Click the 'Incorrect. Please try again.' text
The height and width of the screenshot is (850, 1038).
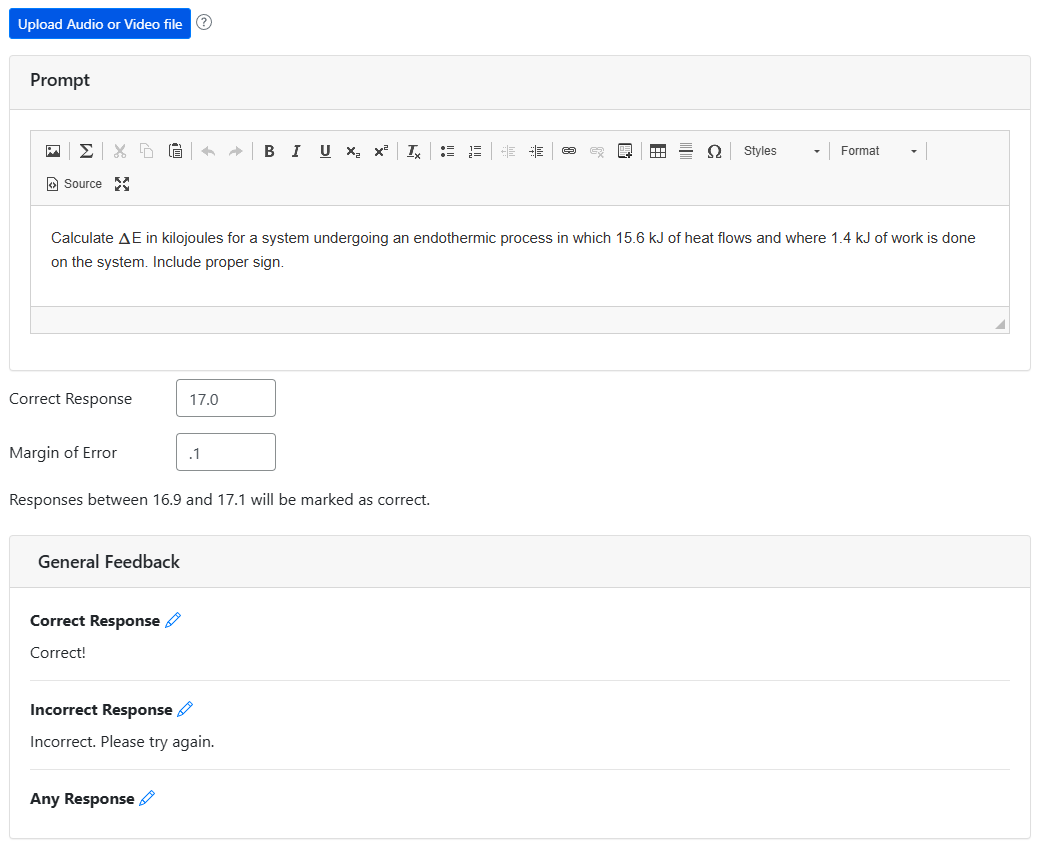pos(122,742)
